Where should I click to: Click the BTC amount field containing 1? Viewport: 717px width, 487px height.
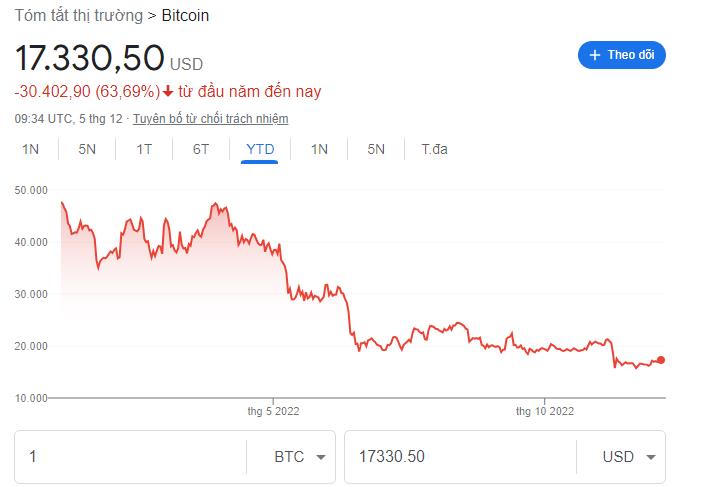click(x=130, y=457)
